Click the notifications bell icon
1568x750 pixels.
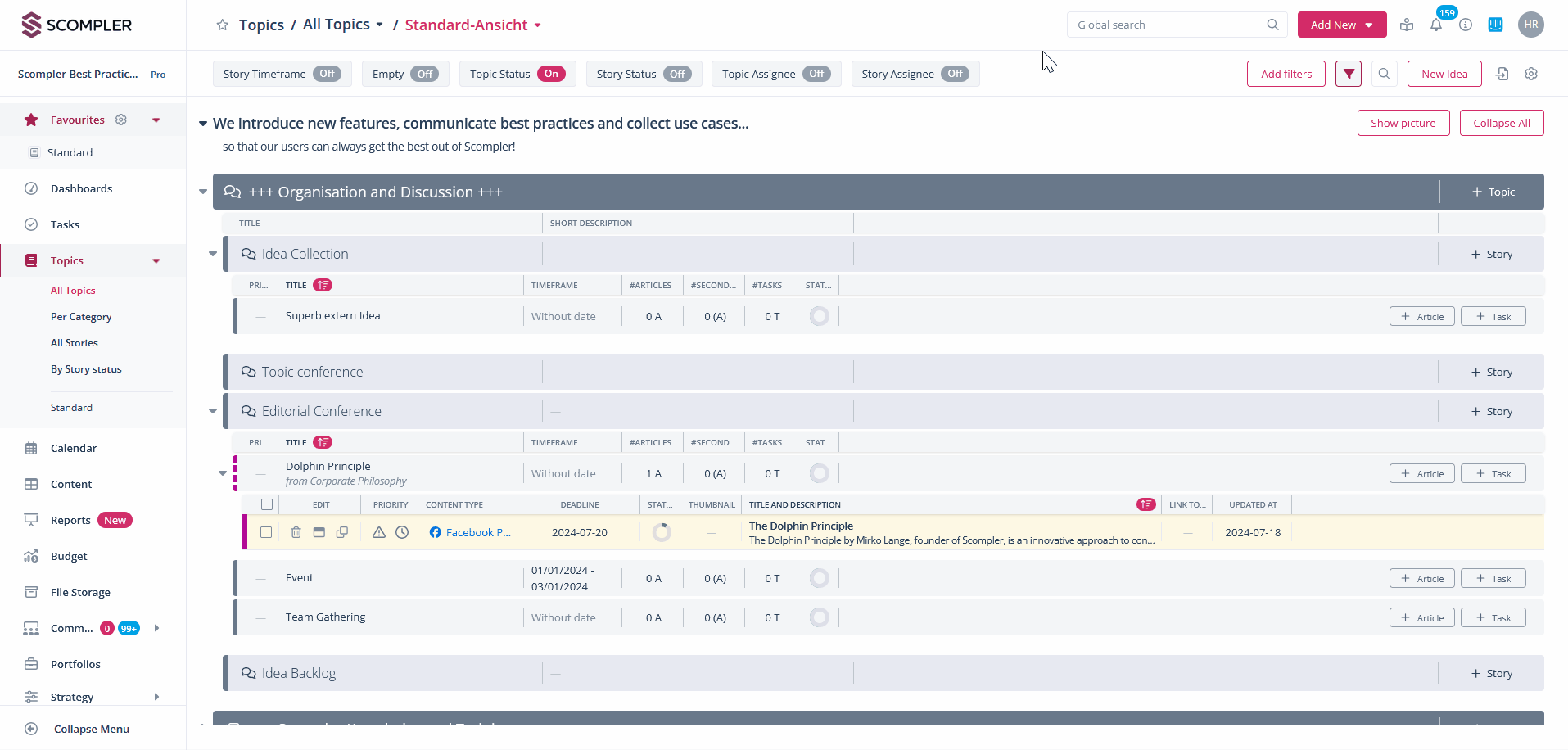[1435, 25]
